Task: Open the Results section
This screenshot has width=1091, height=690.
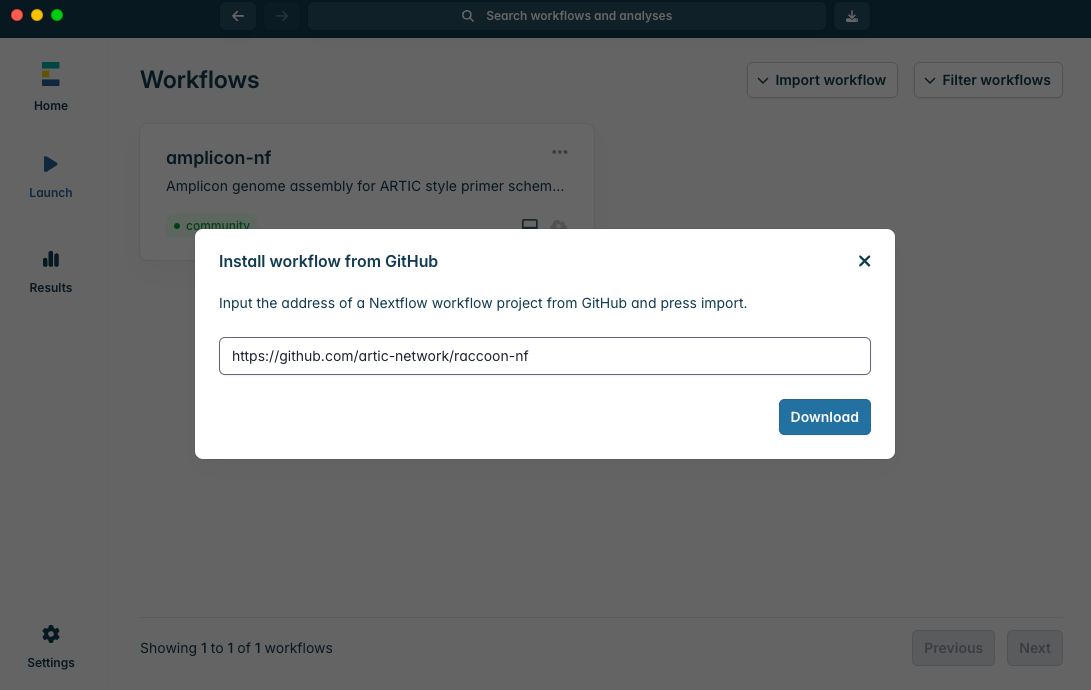Action: [x=51, y=271]
